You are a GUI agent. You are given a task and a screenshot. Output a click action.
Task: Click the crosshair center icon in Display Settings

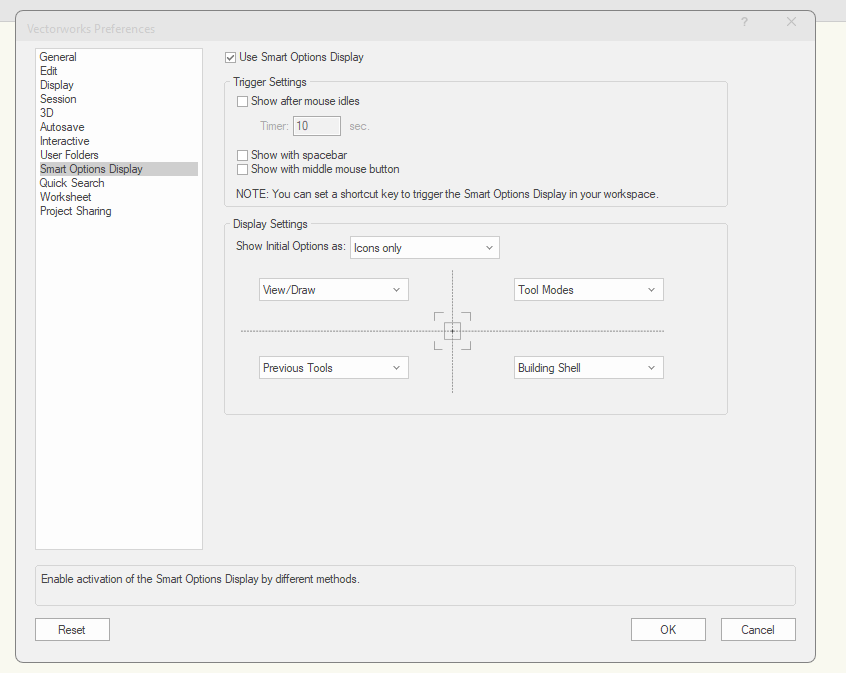(x=452, y=331)
